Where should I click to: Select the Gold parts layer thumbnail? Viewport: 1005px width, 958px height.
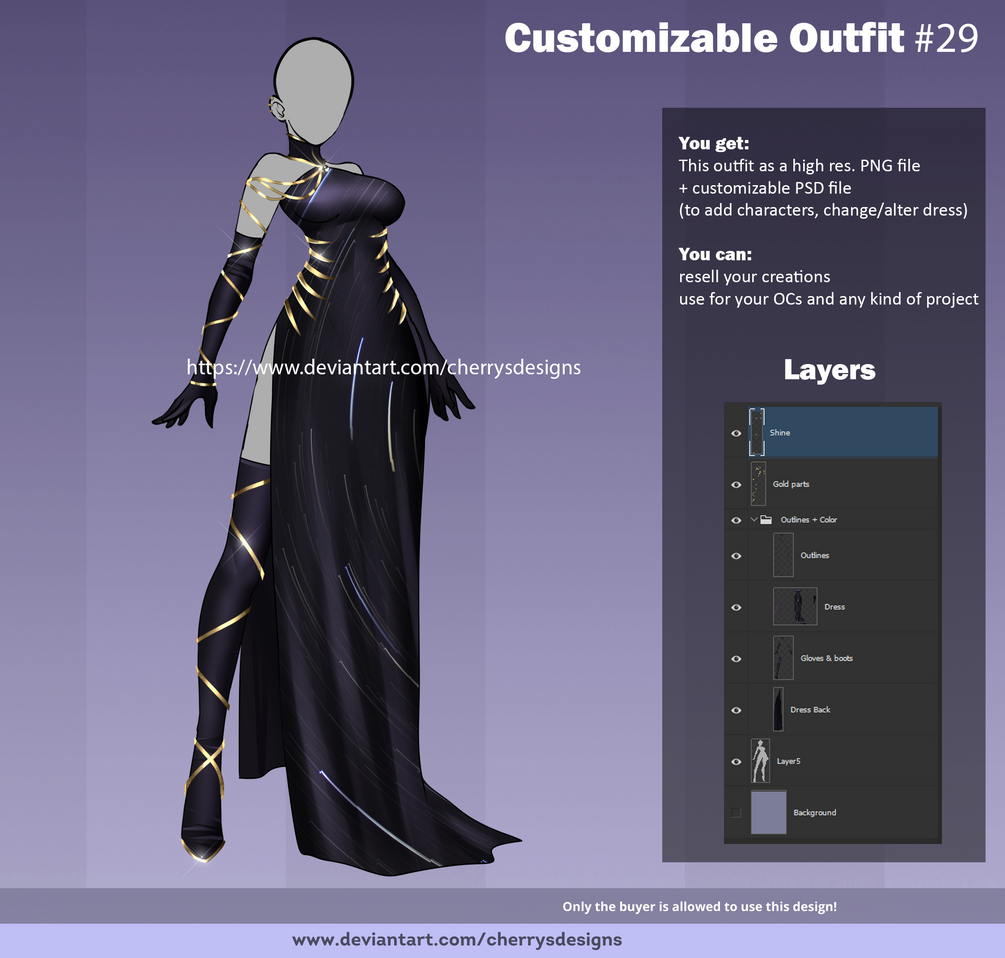click(758, 484)
